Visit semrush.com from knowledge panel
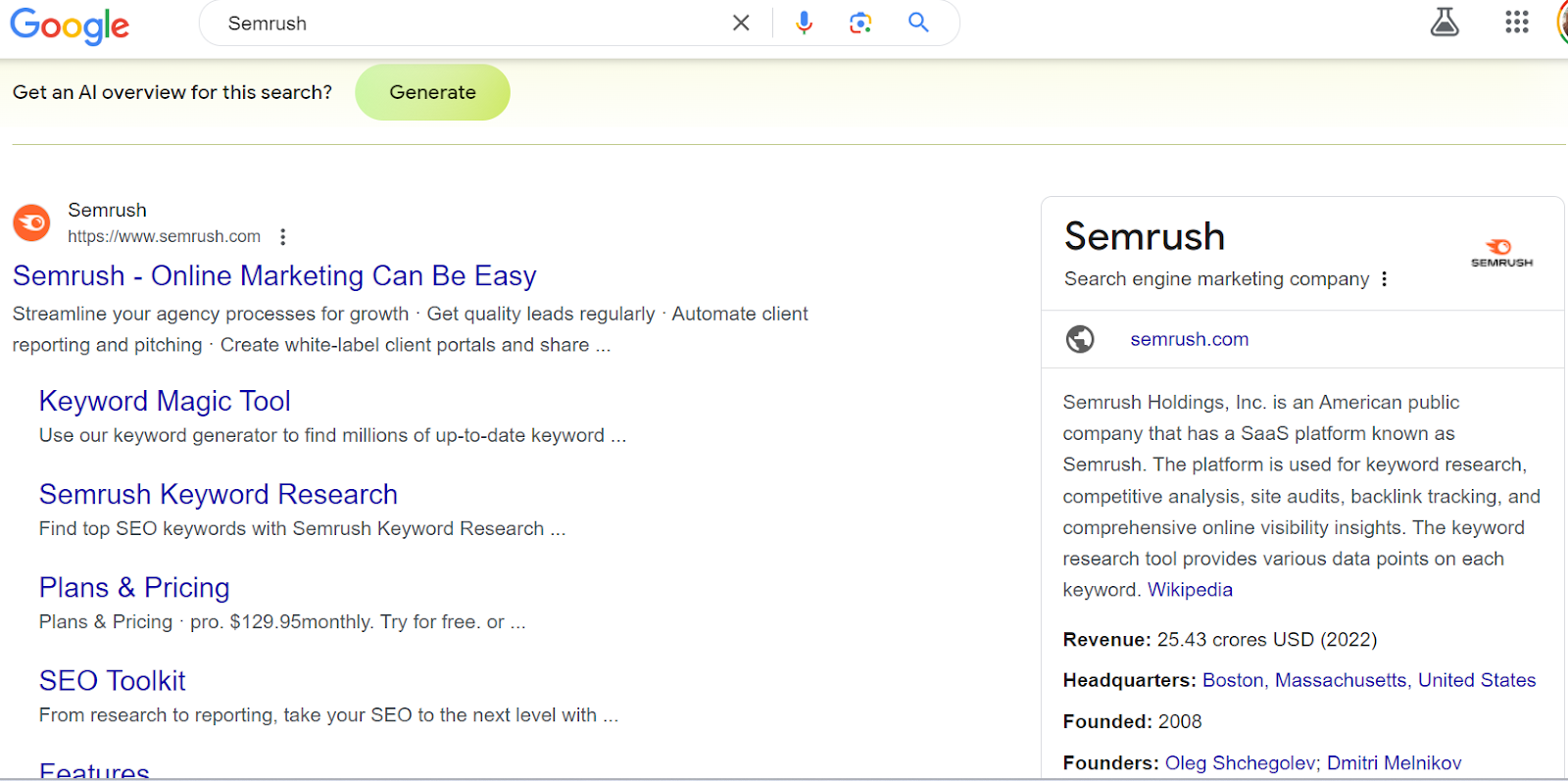This screenshot has height=781, width=1568. click(1189, 339)
